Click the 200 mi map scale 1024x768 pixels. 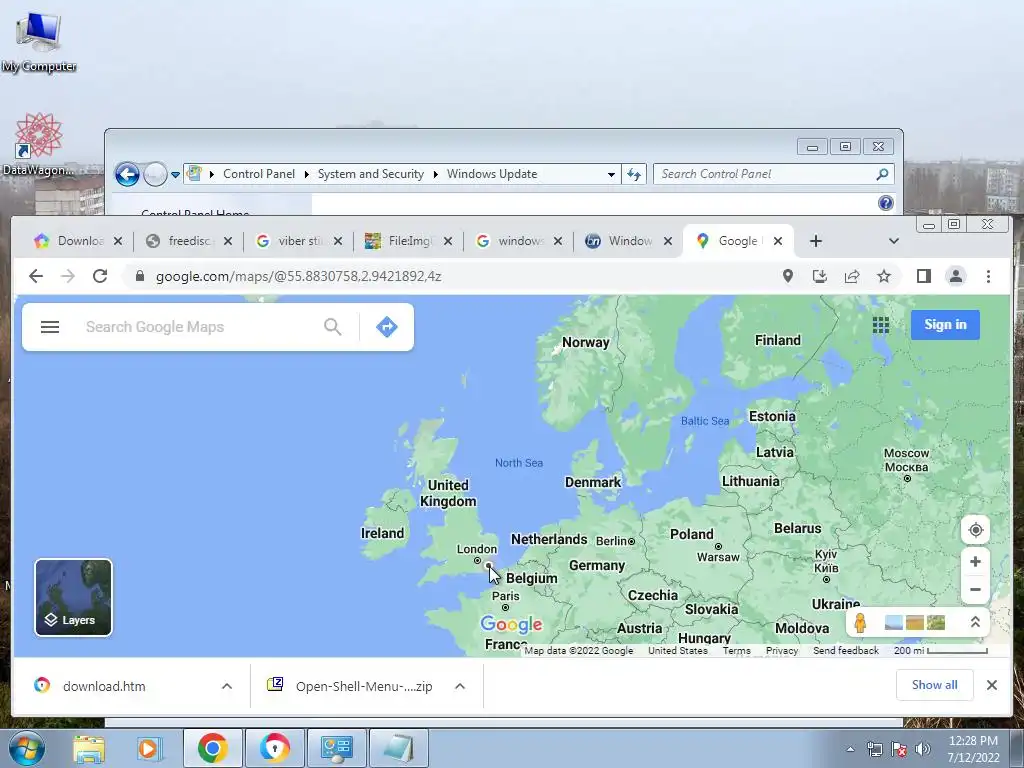click(940, 650)
